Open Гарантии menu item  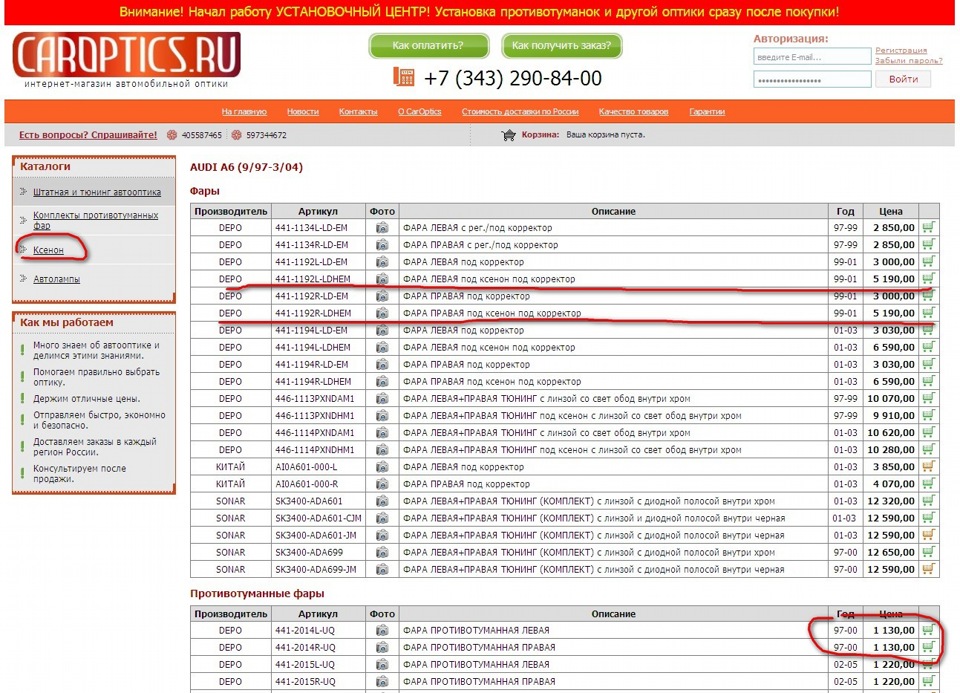(x=707, y=111)
